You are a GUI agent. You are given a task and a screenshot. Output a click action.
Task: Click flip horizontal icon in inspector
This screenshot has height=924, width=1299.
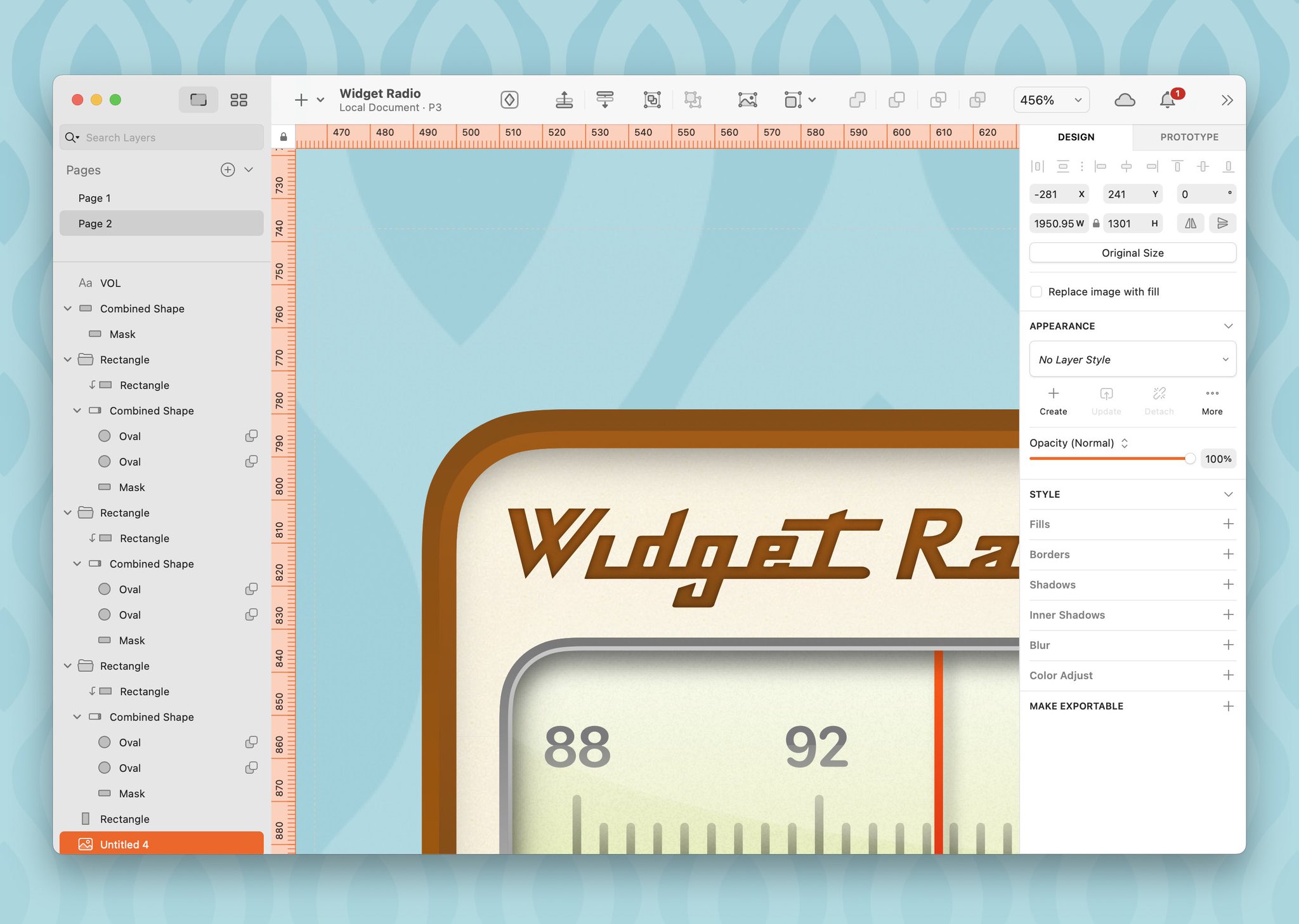tap(1191, 223)
